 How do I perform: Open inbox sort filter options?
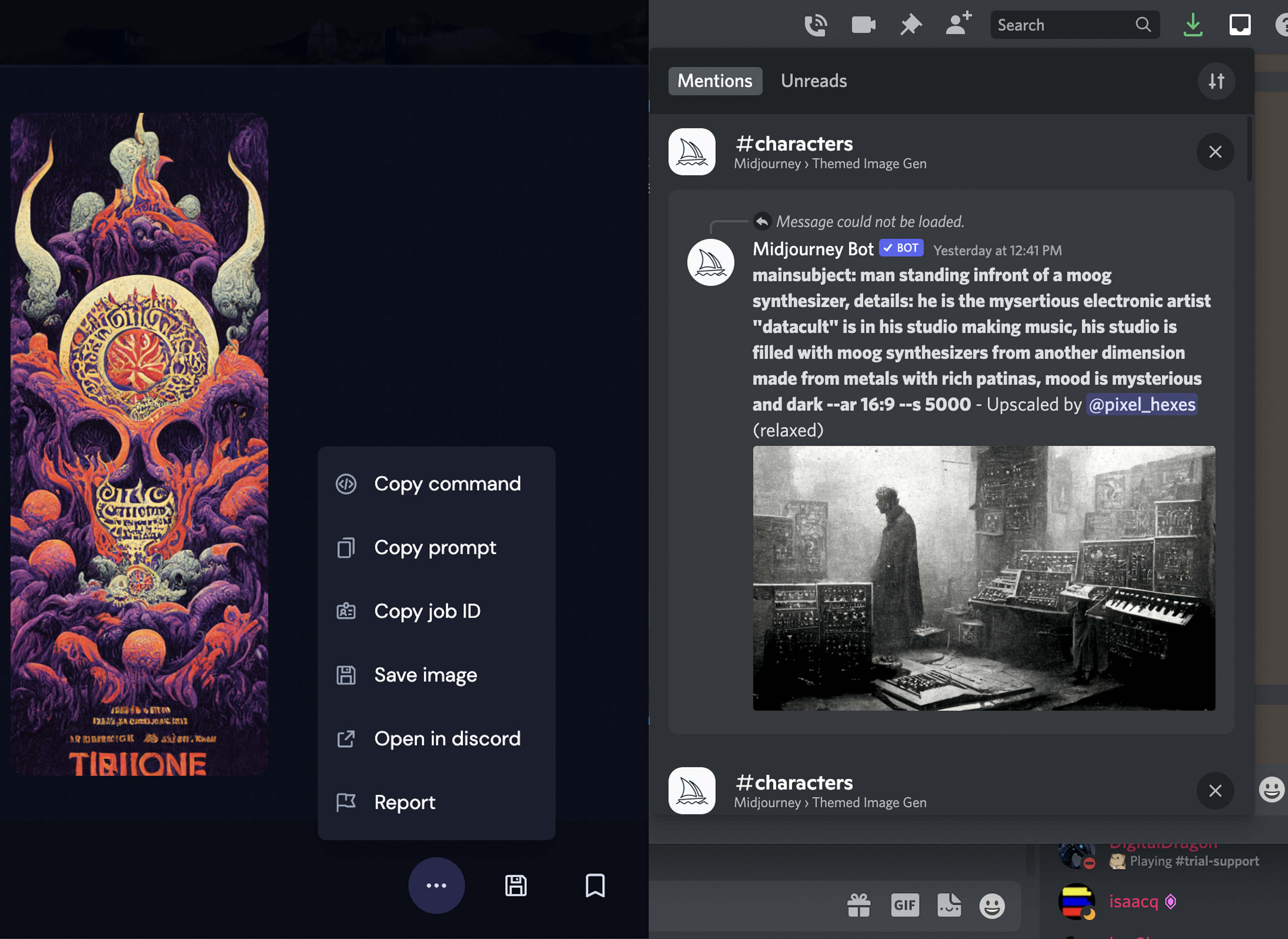pos(1216,81)
